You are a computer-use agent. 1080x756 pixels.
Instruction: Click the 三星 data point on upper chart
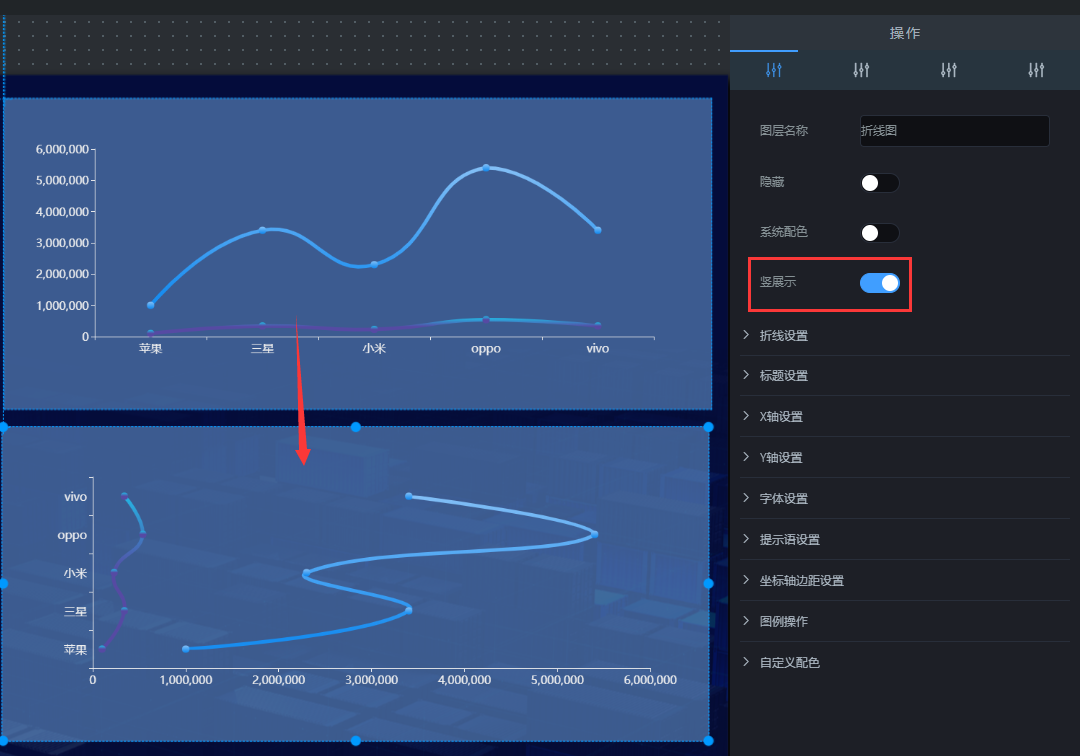click(262, 230)
